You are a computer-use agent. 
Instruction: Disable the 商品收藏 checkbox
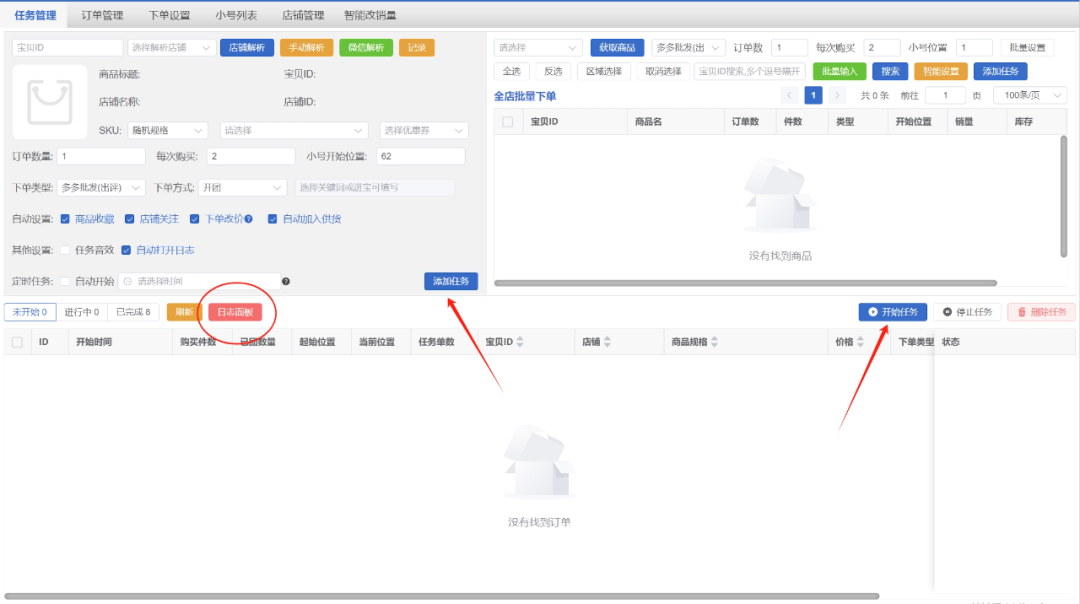65,218
